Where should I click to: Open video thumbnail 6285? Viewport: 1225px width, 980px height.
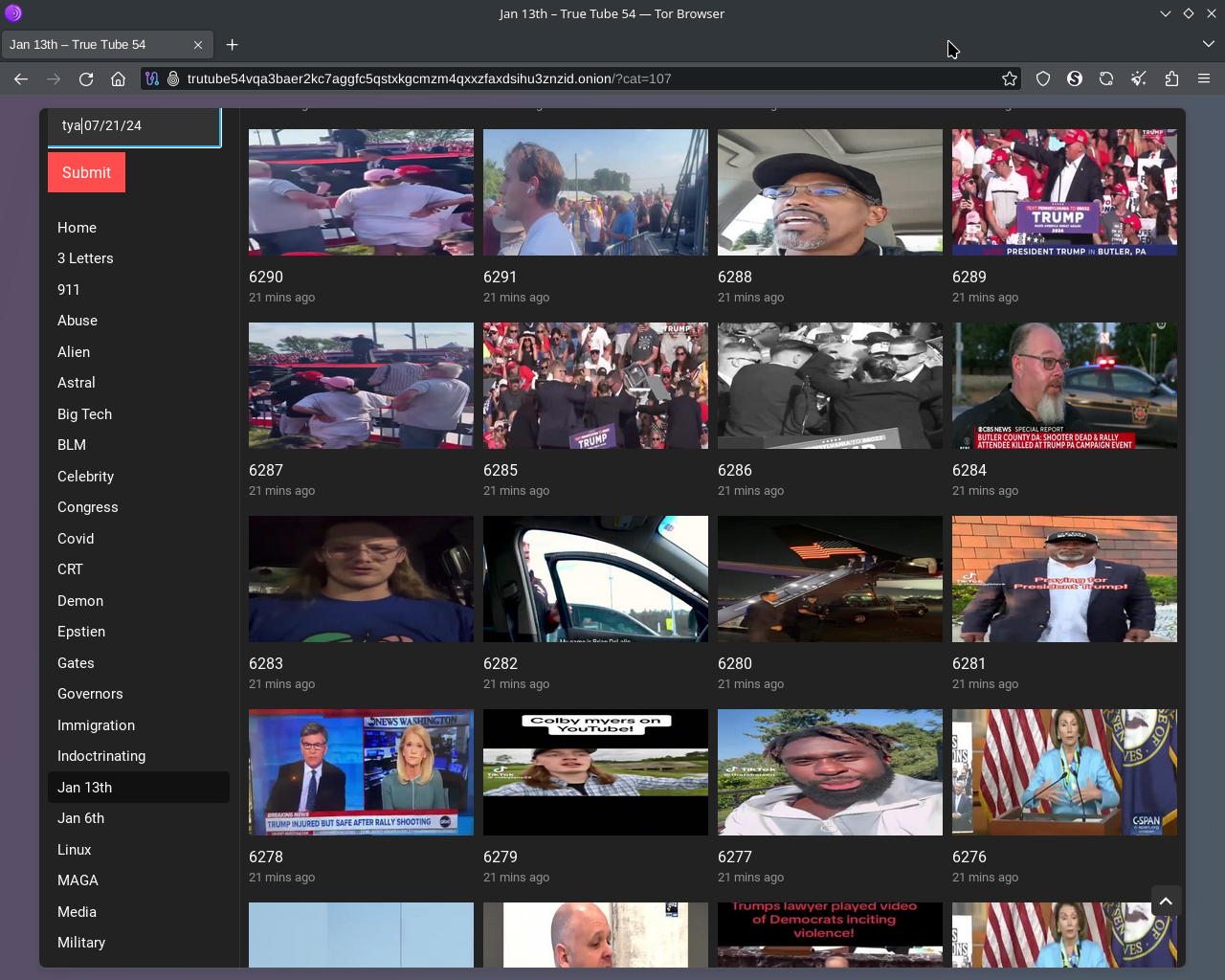coord(595,386)
